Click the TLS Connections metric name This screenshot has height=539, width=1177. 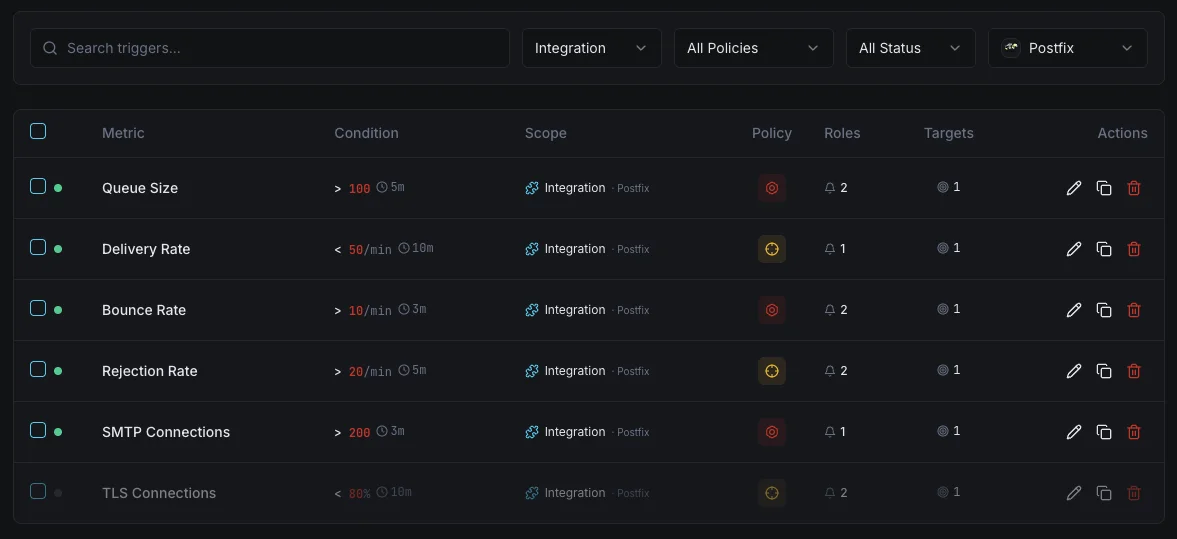(x=159, y=492)
